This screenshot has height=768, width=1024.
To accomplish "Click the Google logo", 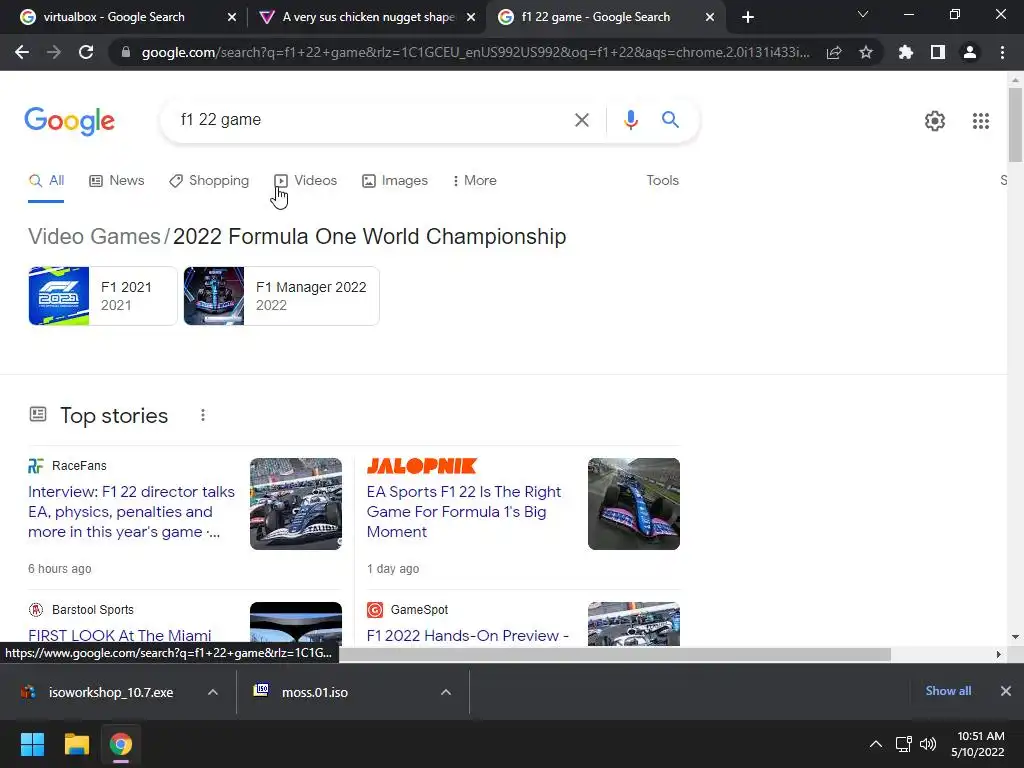I will click(69, 121).
